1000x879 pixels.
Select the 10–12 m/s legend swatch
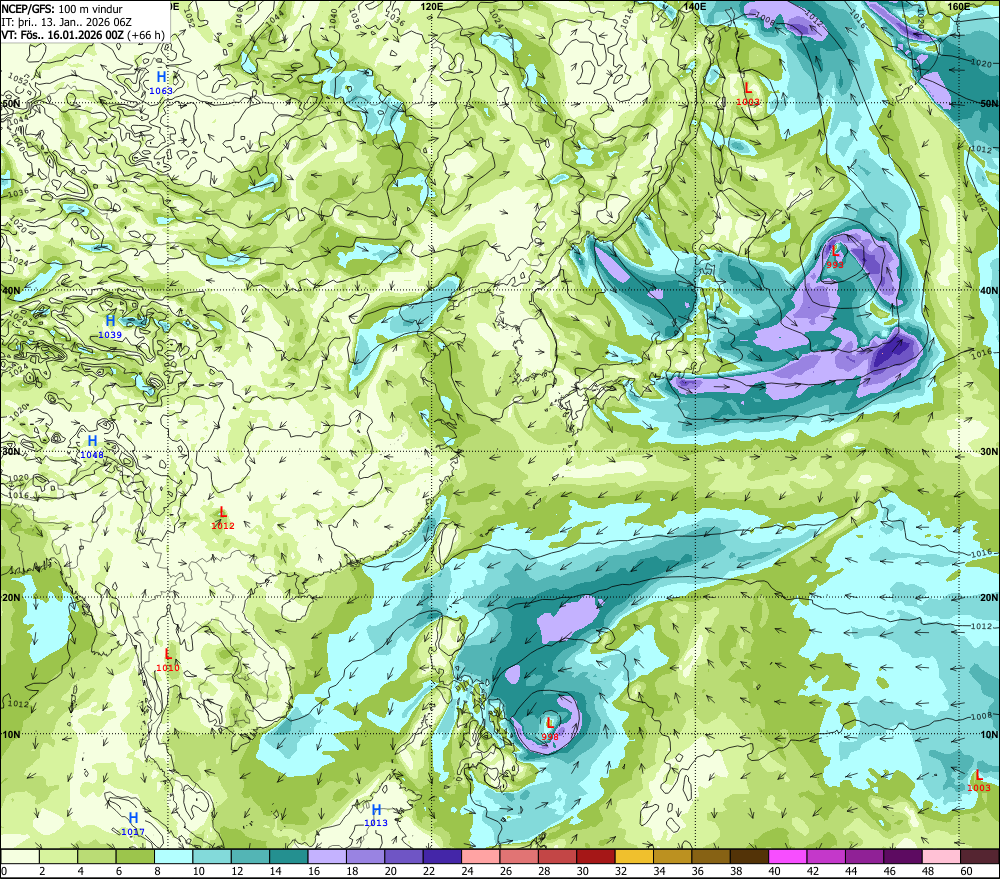pos(212,856)
